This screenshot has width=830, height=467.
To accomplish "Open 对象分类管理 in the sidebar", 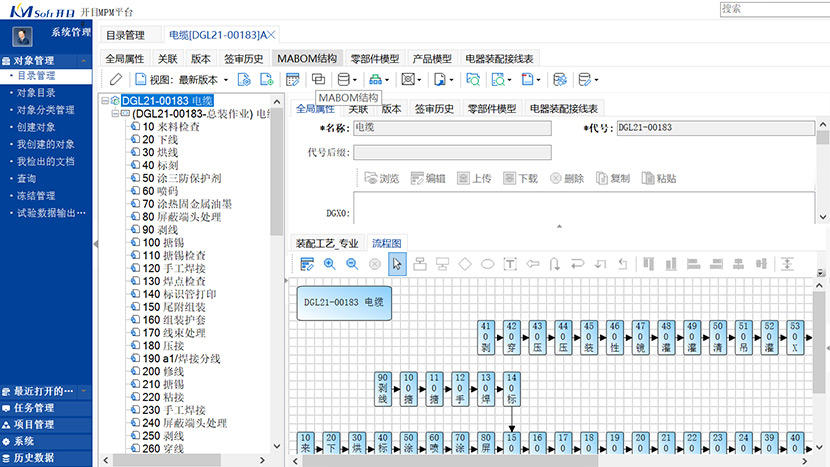I will 45,110.
